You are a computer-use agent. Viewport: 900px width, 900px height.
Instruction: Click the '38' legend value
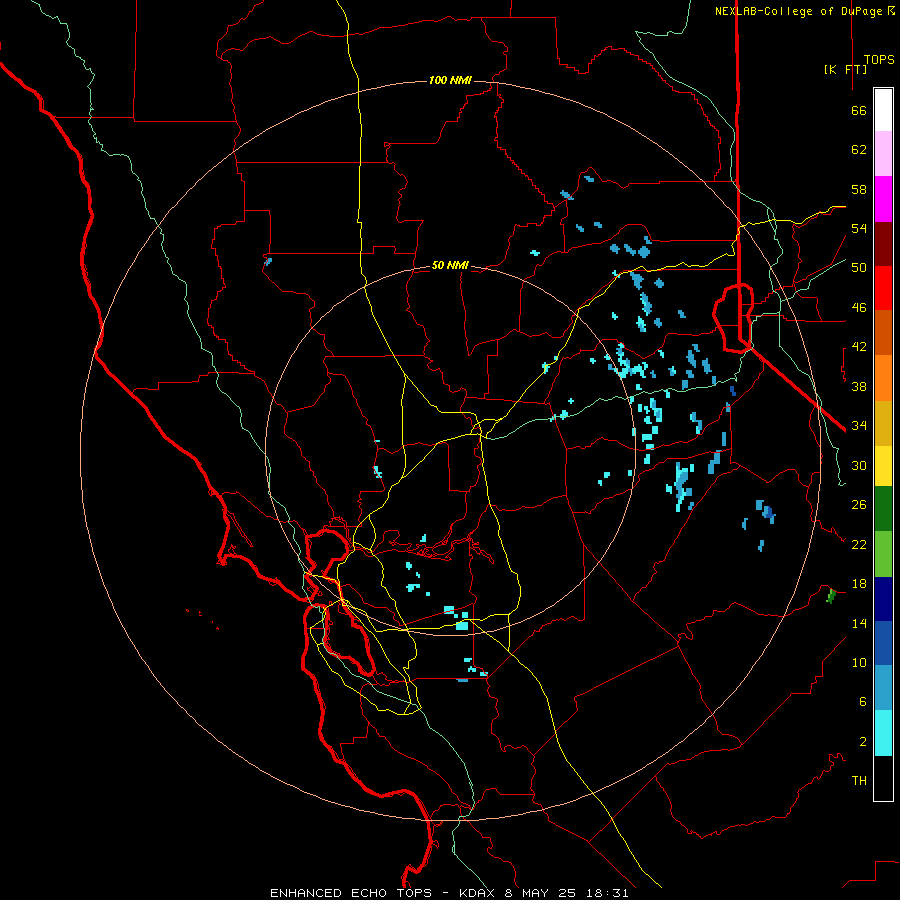coord(859,386)
